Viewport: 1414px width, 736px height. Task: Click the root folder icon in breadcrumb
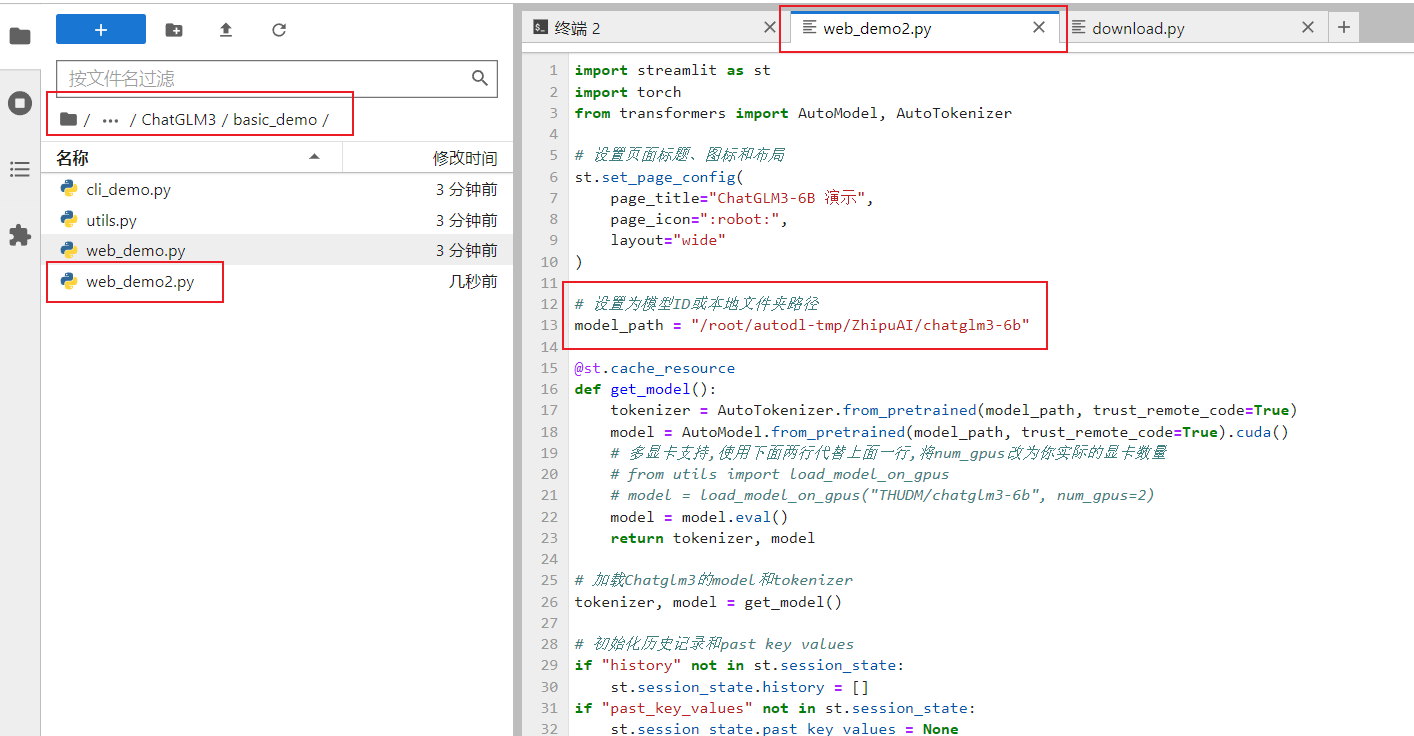[68, 119]
